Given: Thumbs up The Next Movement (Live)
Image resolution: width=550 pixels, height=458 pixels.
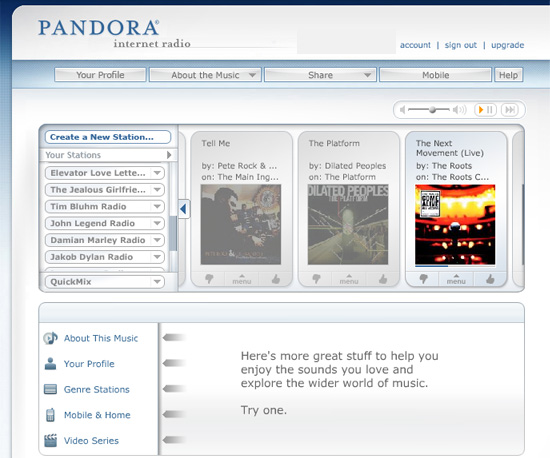Looking at the screenshot, I should (490, 279).
